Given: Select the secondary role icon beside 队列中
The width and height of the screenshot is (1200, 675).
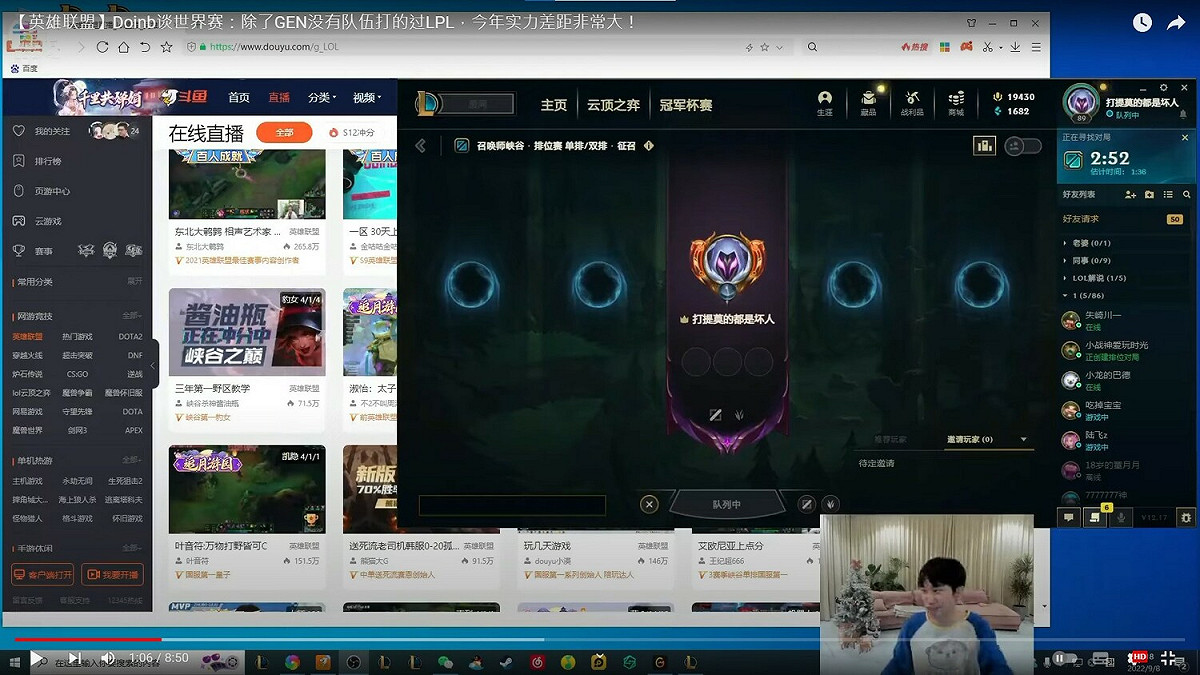Looking at the screenshot, I should point(830,504).
